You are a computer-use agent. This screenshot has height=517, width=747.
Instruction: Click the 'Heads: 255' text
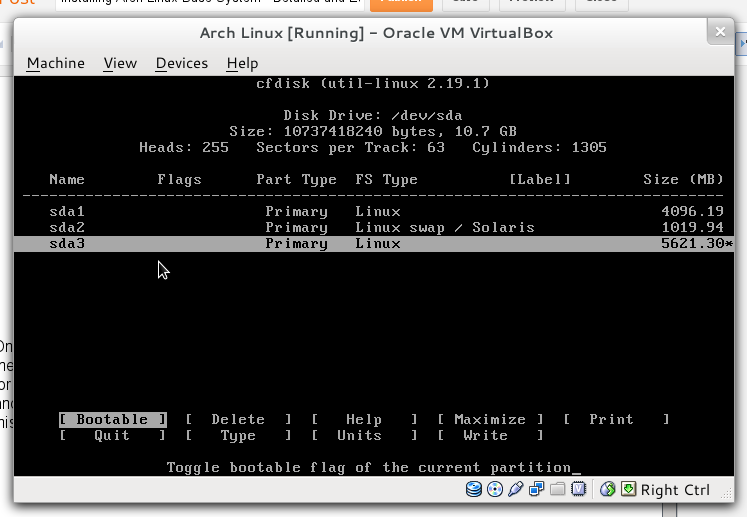[x=184, y=147]
